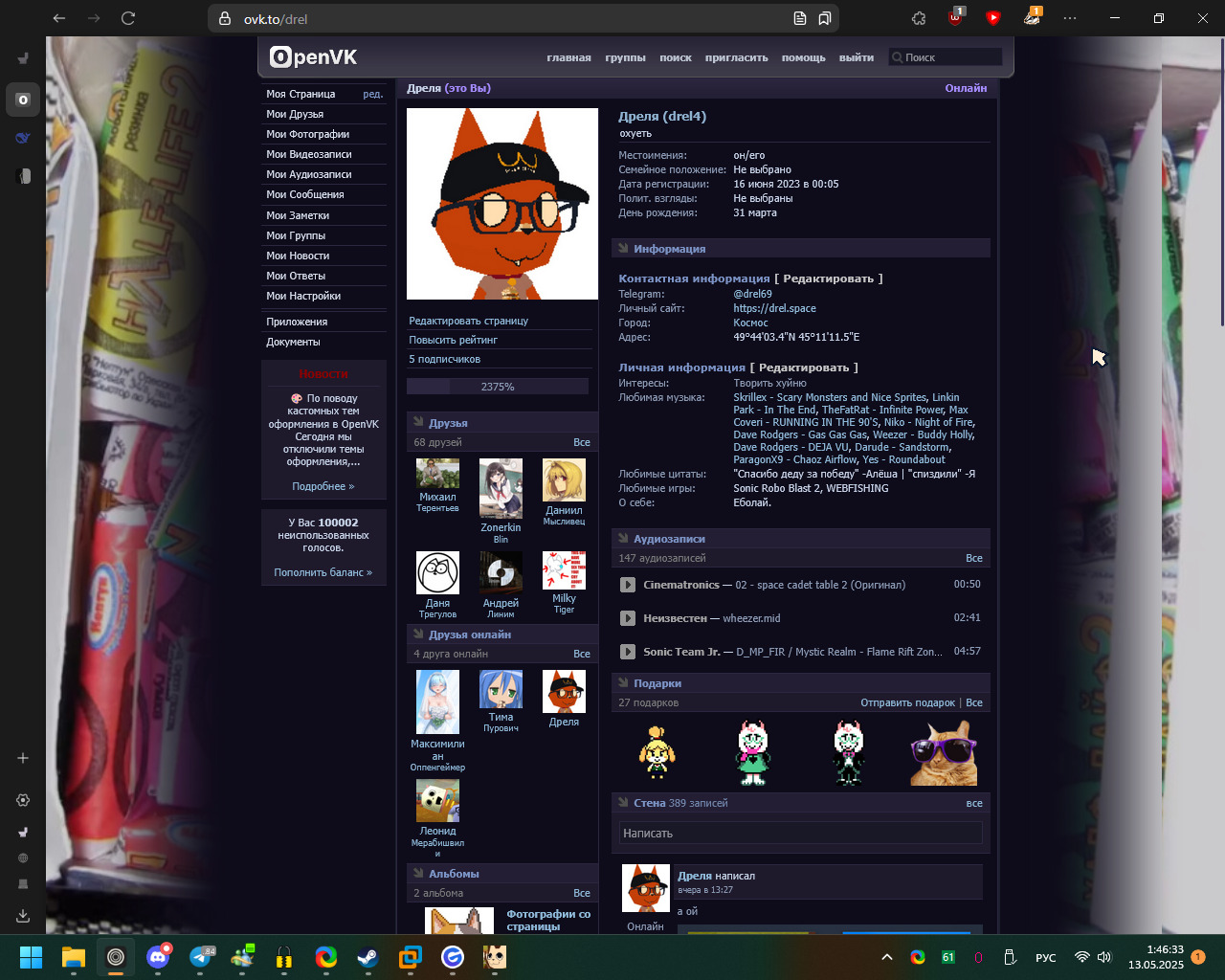Open browser extensions puzzle icon
Viewport: 1225px width, 980px height.
click(x=919, y=18)
